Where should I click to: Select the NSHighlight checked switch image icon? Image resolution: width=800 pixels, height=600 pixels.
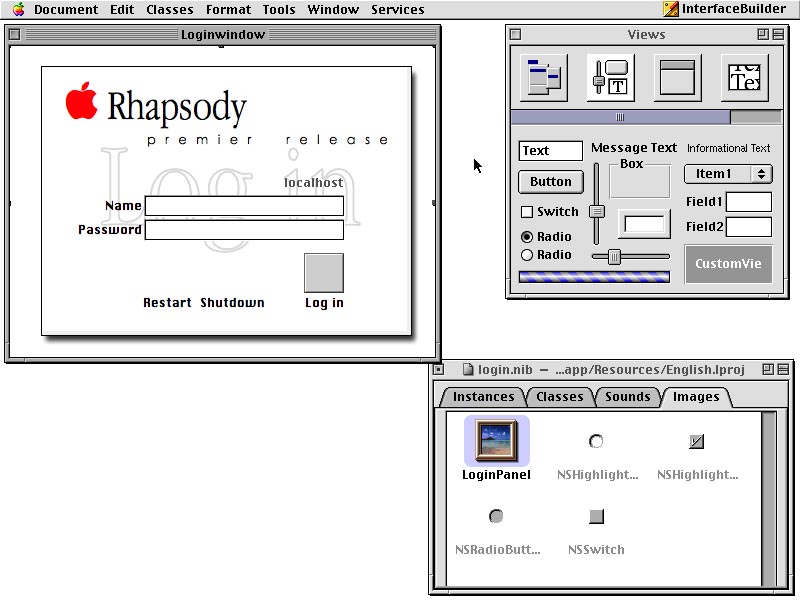[x=696, y=441]
